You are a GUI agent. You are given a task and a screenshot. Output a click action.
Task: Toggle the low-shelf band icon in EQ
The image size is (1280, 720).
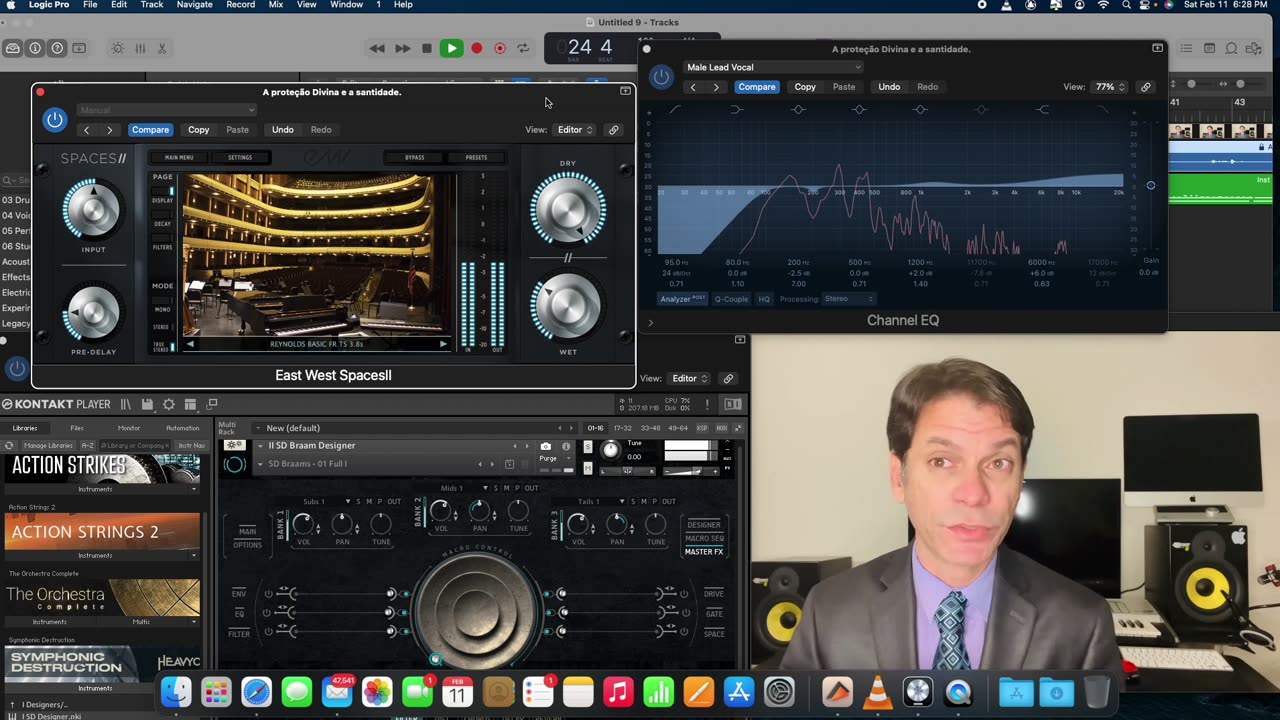point(737,109)
